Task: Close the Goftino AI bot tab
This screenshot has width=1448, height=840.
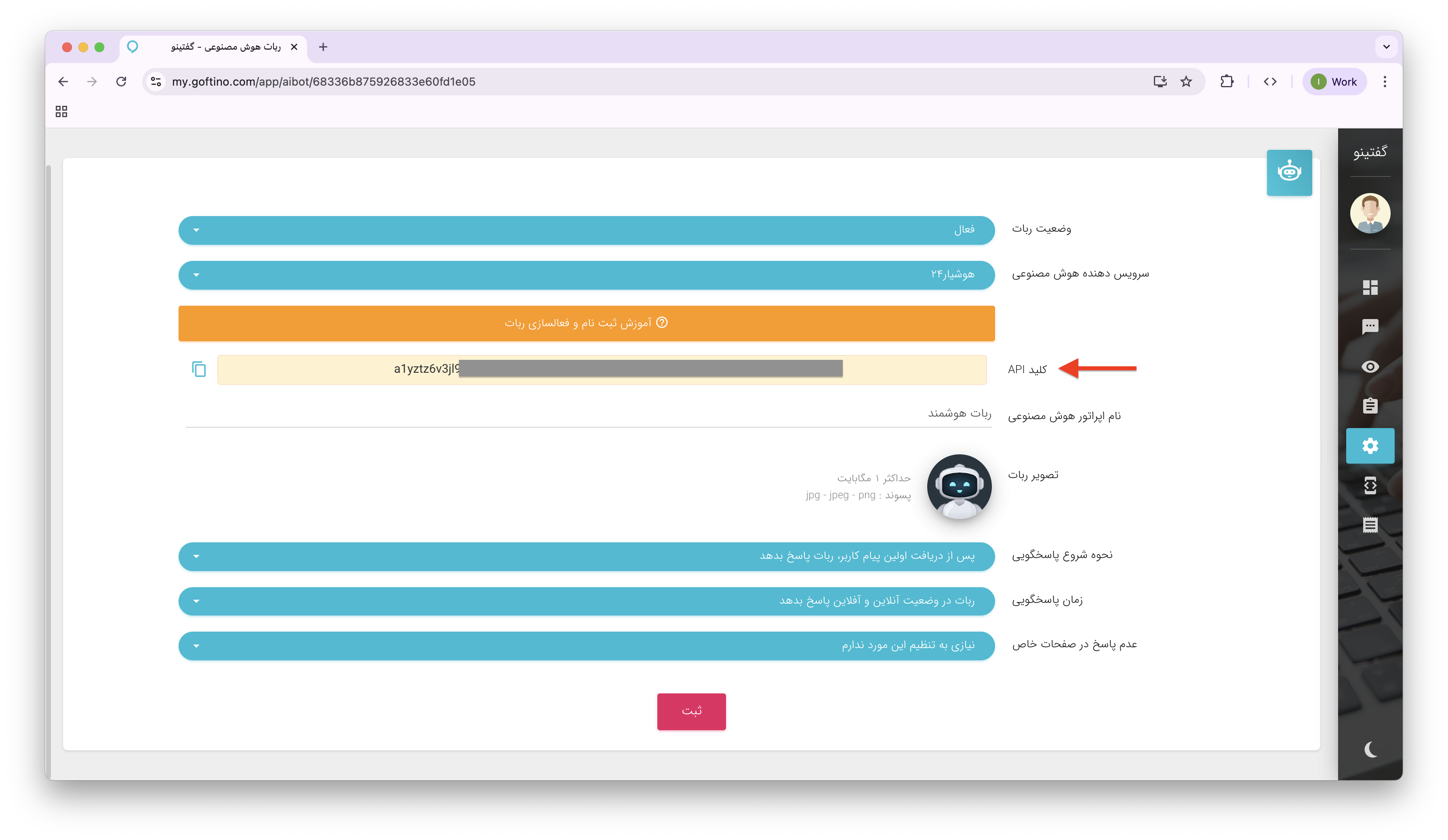Action: [294, 47]
